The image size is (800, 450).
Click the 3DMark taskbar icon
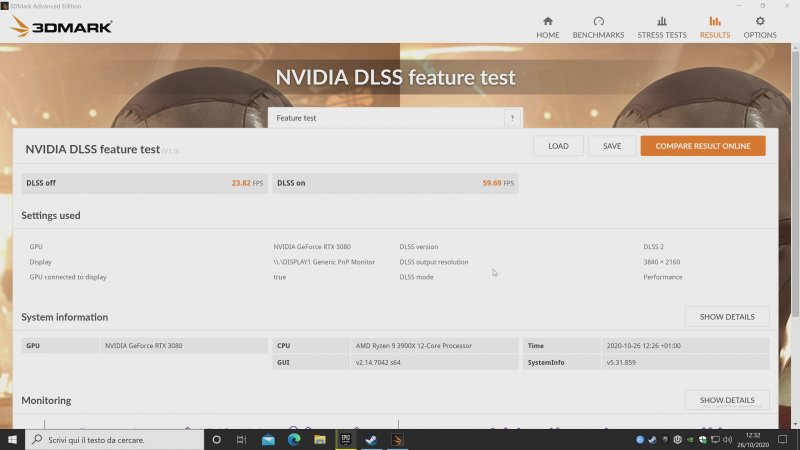pos(397,439)
